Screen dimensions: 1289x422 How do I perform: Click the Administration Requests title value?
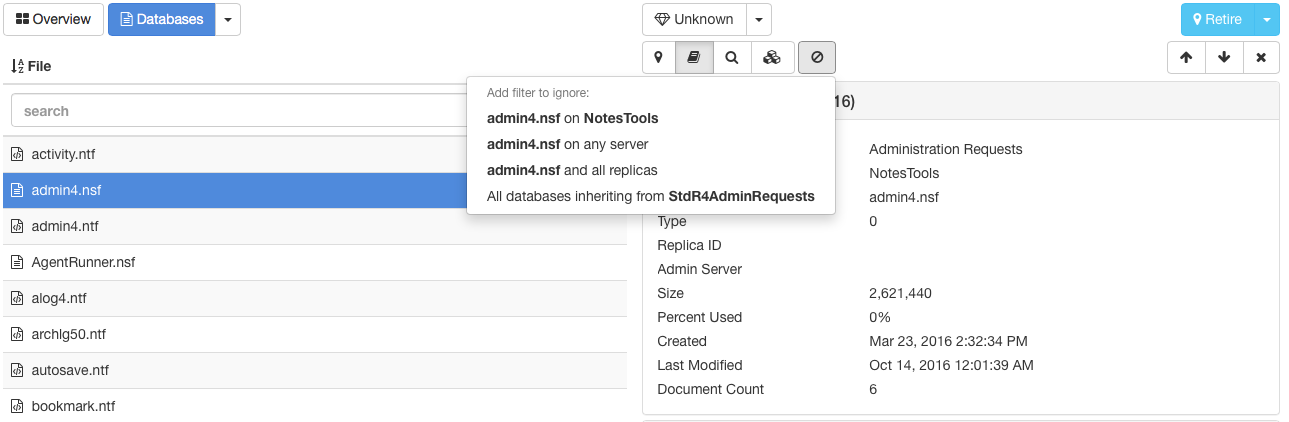[946, 149]
